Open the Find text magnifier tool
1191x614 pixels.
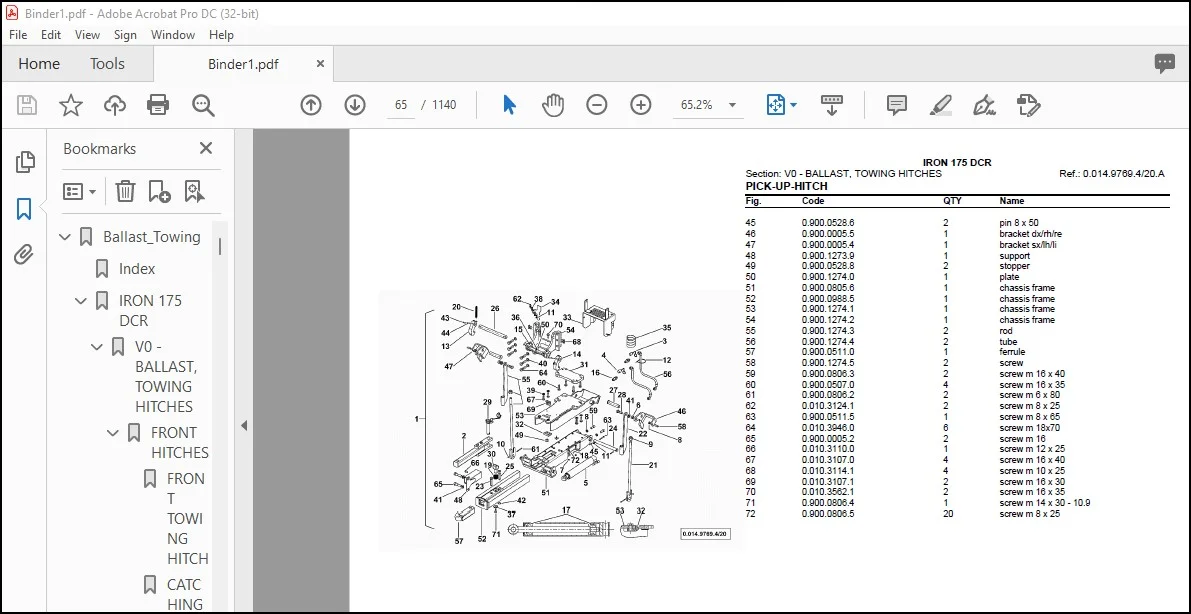[203, 105]
